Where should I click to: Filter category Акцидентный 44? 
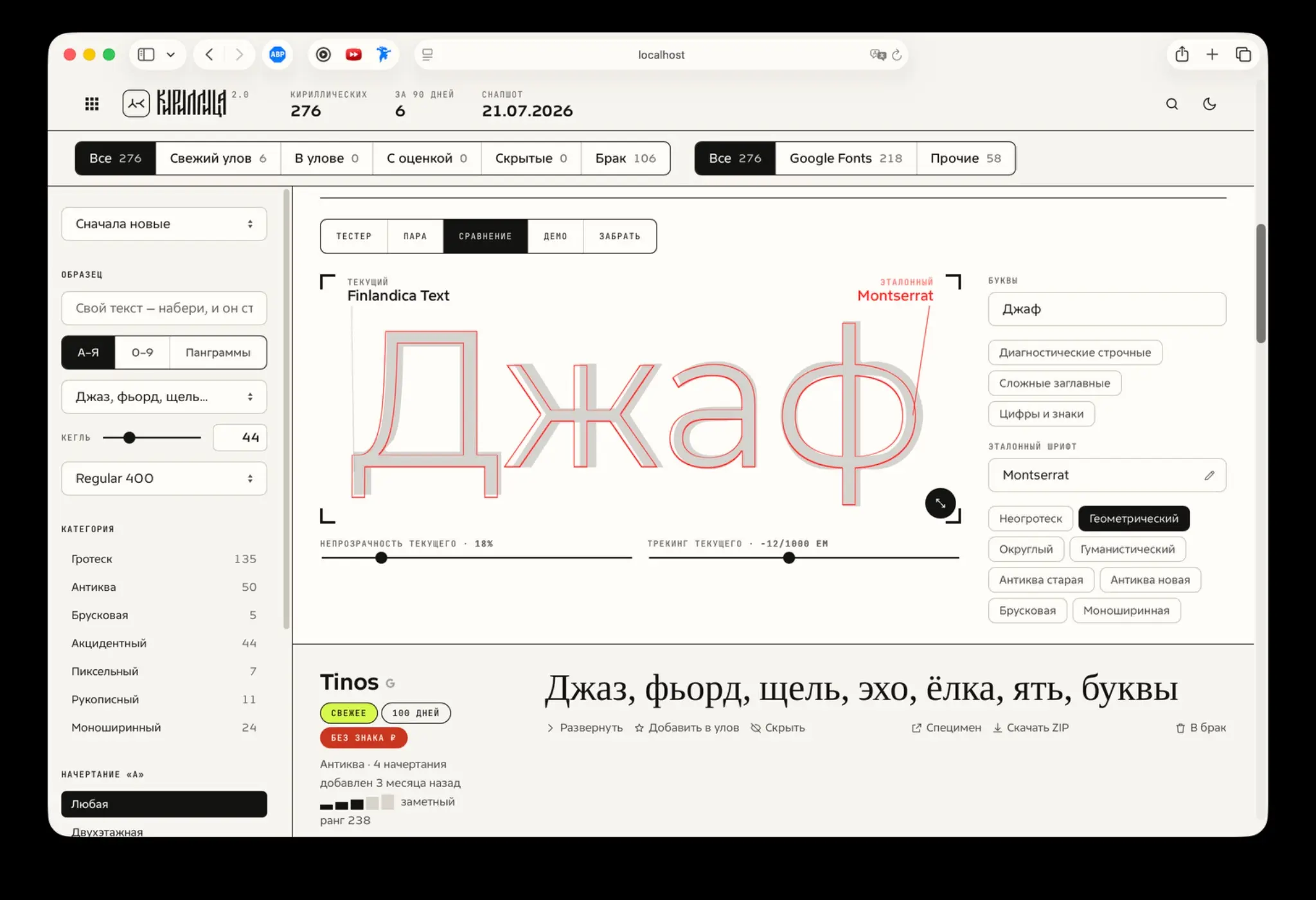pos(164,643)
